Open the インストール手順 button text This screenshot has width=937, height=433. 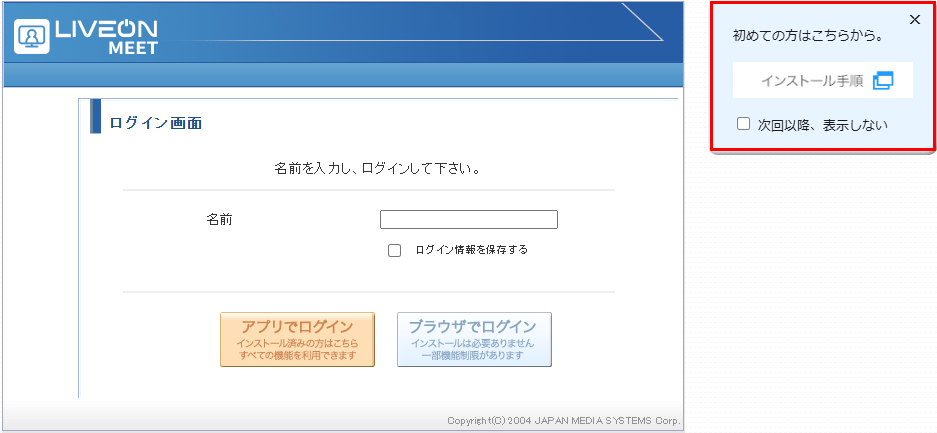tap(812, 81)
